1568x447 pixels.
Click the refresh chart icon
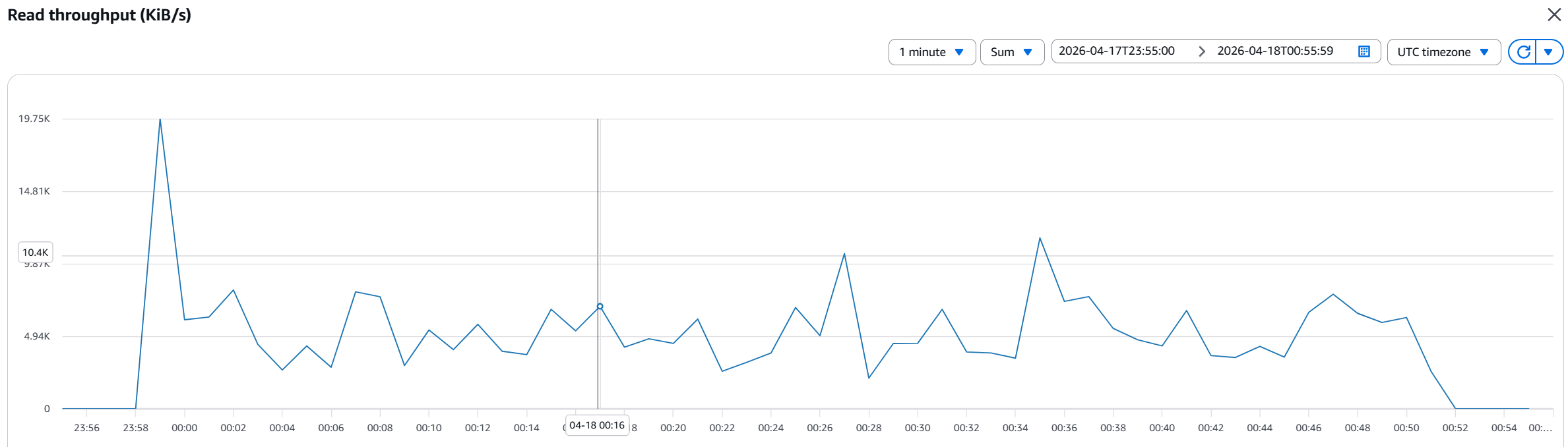pyautogui.click(x=1523, y=52)
